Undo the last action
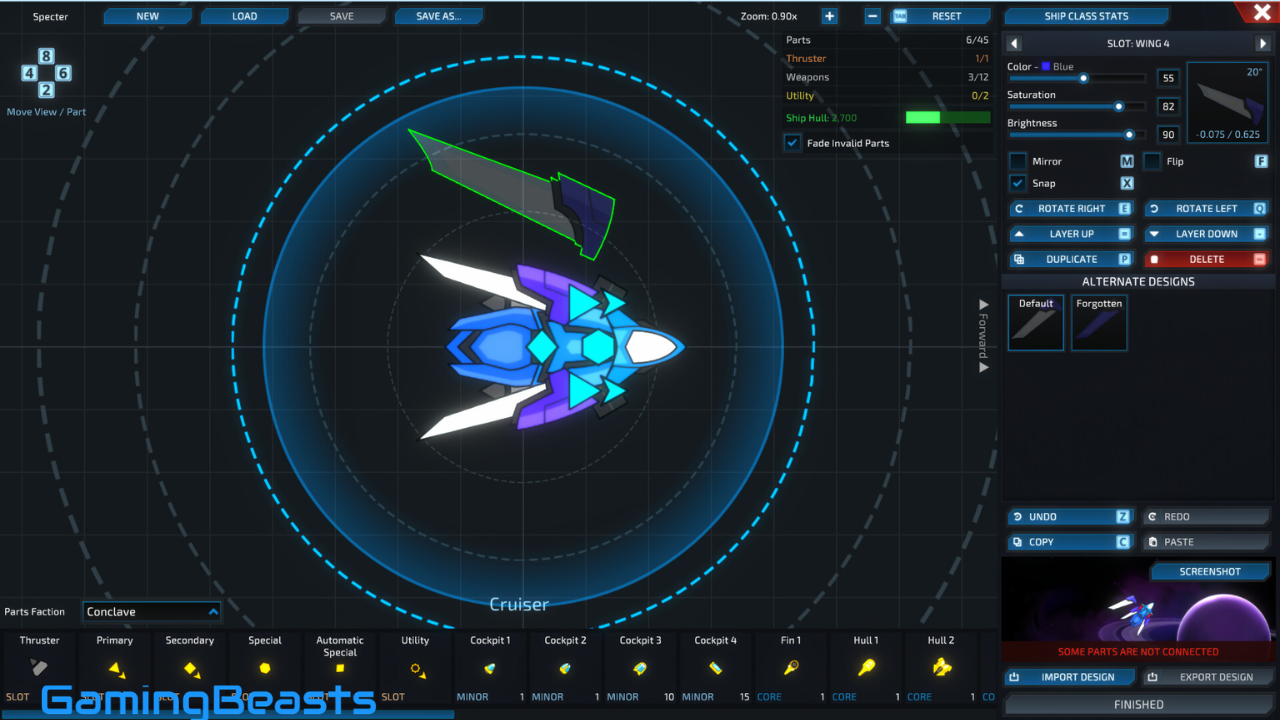The width and height of the screenshot is (1280, 720). click(1070, 517)
